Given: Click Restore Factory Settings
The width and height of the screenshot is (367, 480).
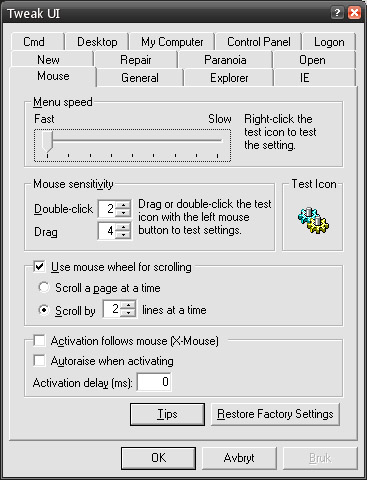Looking at the screenshot, I should (275, 414).
